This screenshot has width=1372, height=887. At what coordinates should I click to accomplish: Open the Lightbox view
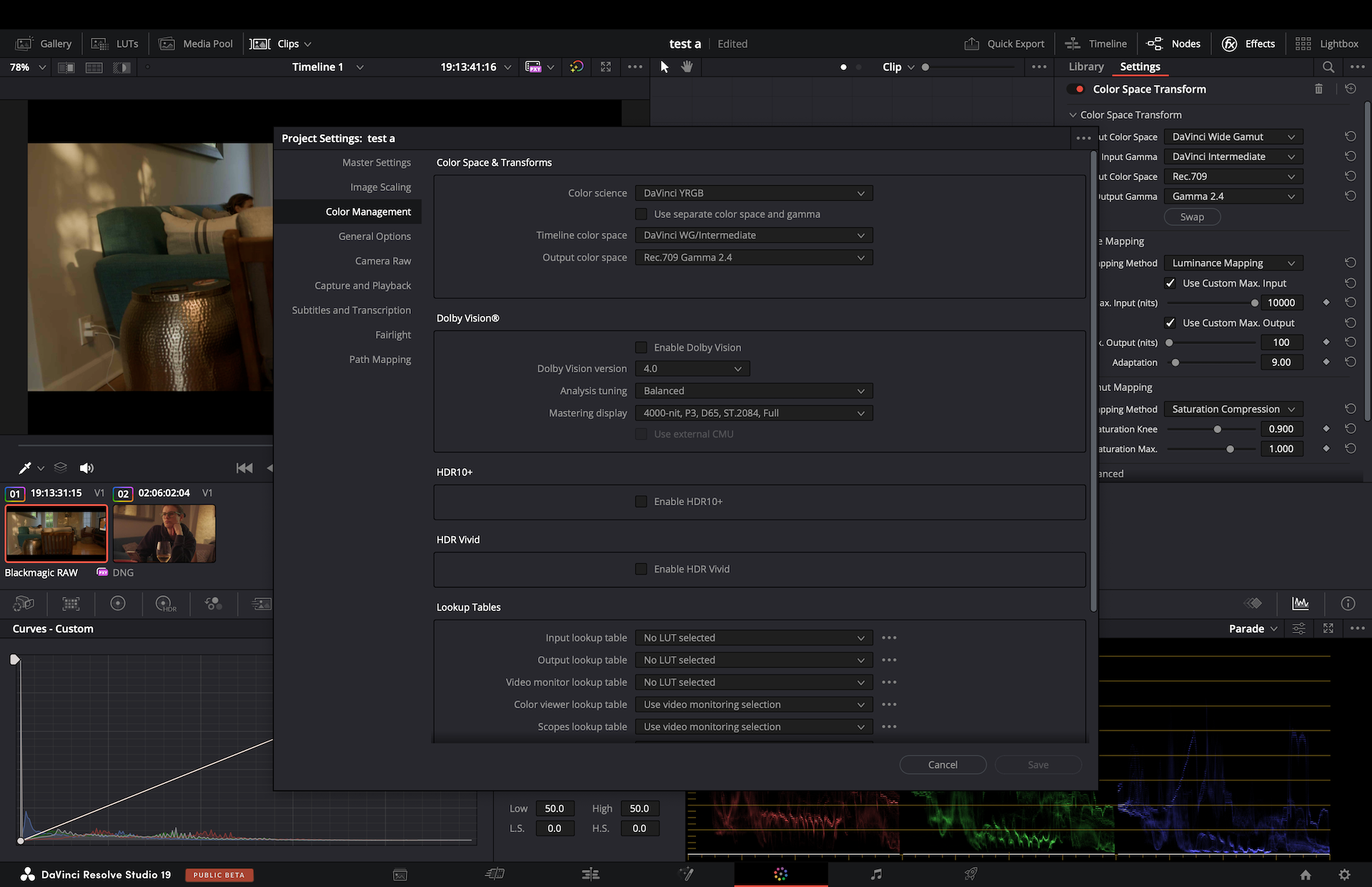pos(1326,44)
